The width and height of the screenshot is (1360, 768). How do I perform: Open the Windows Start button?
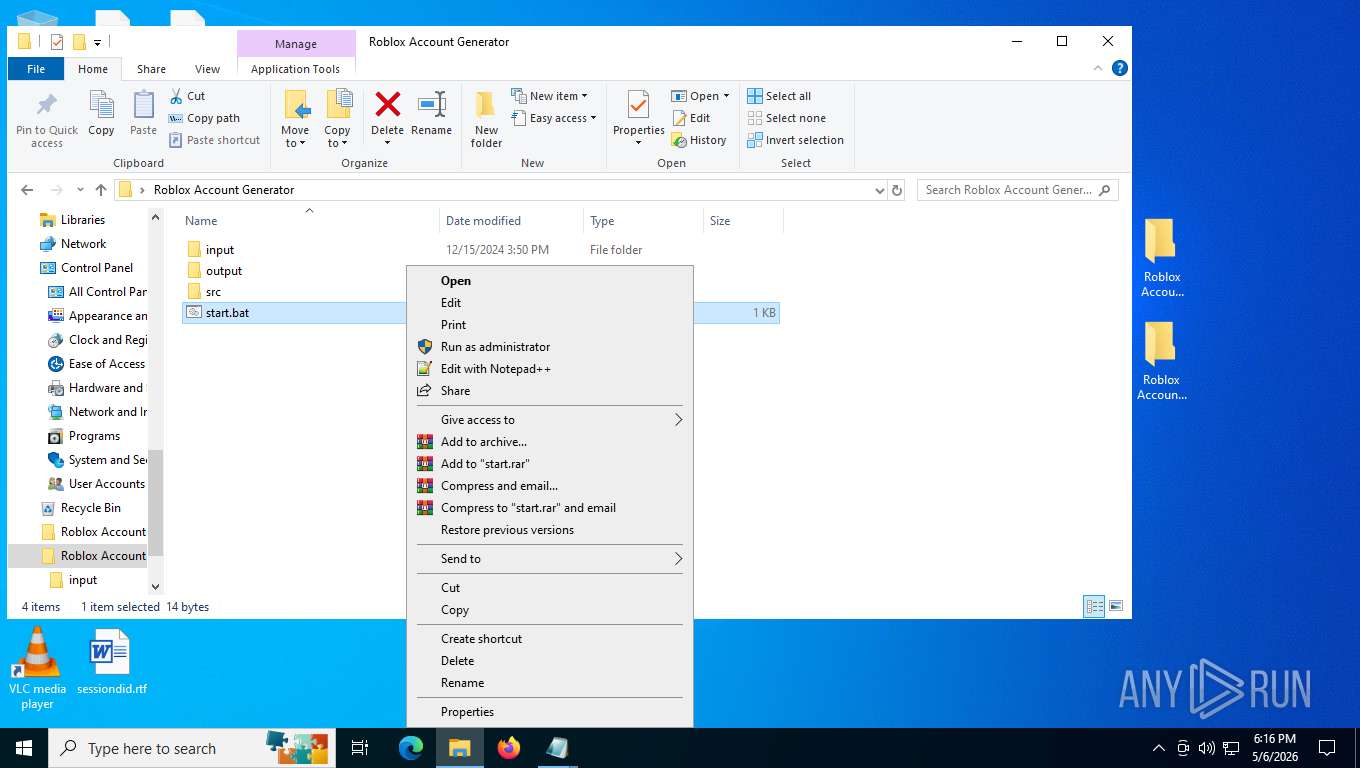click(24, 748)
